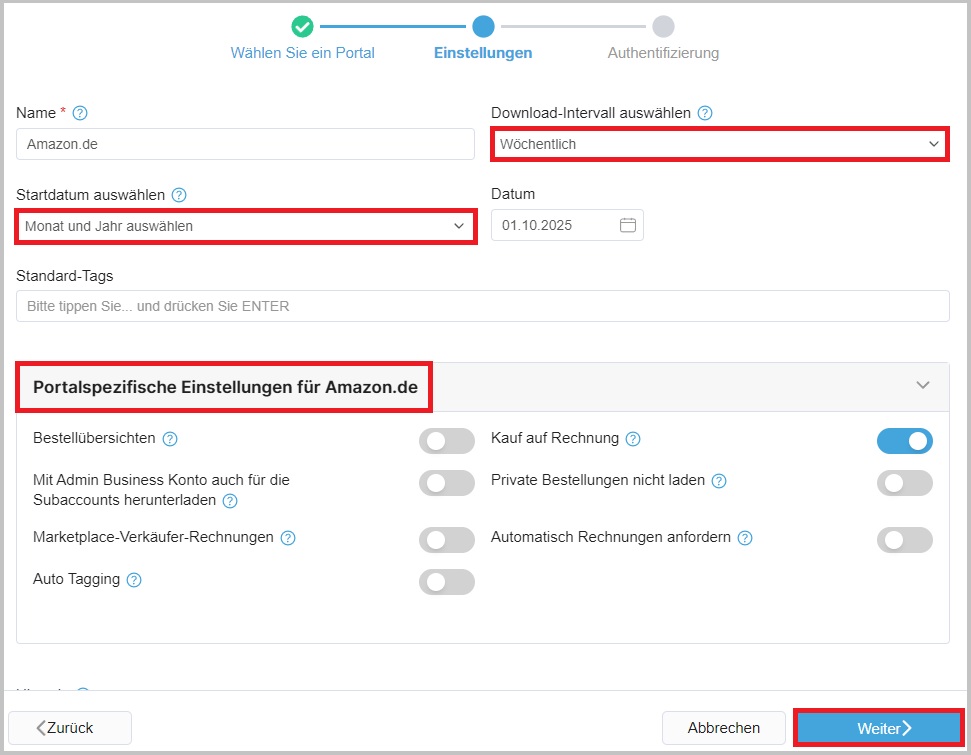Toggle the Bestellübersichten switch
This screenshot has height=755, width=971.
click(x=446, y=441)
